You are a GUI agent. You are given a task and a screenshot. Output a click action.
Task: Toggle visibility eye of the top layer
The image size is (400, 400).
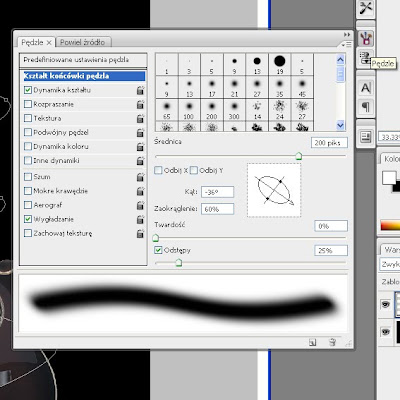coord(386,304)
